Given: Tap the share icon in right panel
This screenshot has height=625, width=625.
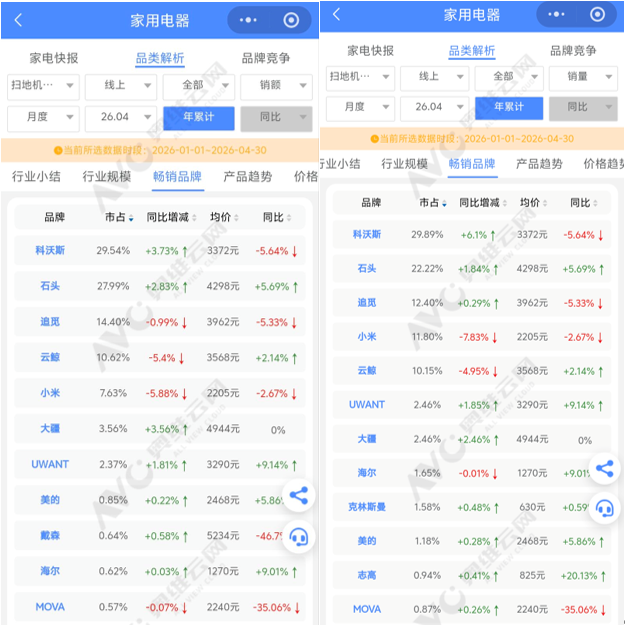Looking at the screenshot, I should tap(604, 469).
